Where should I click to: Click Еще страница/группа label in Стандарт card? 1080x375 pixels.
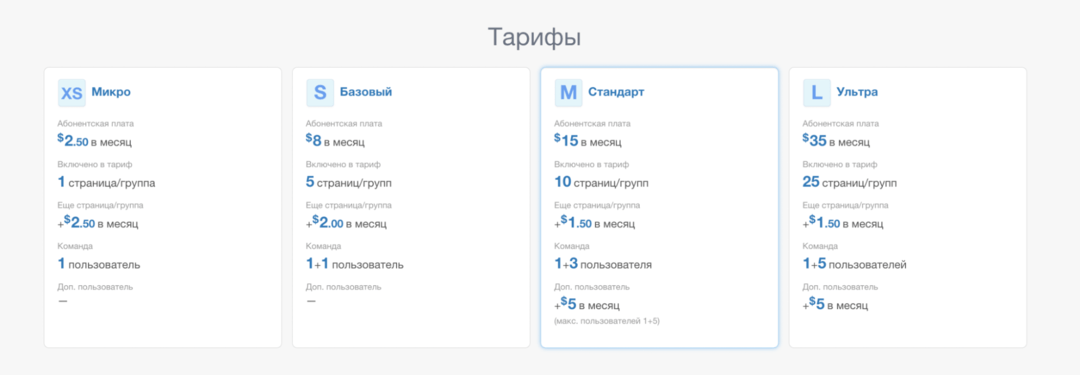click(597, 205)
